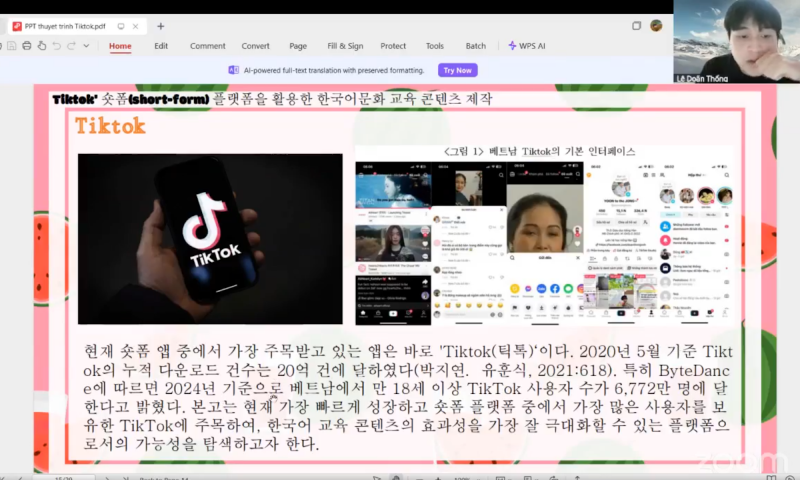Click the TikTok phone photo in slide
The image size is (800, 480).
(x=210, y=239)
